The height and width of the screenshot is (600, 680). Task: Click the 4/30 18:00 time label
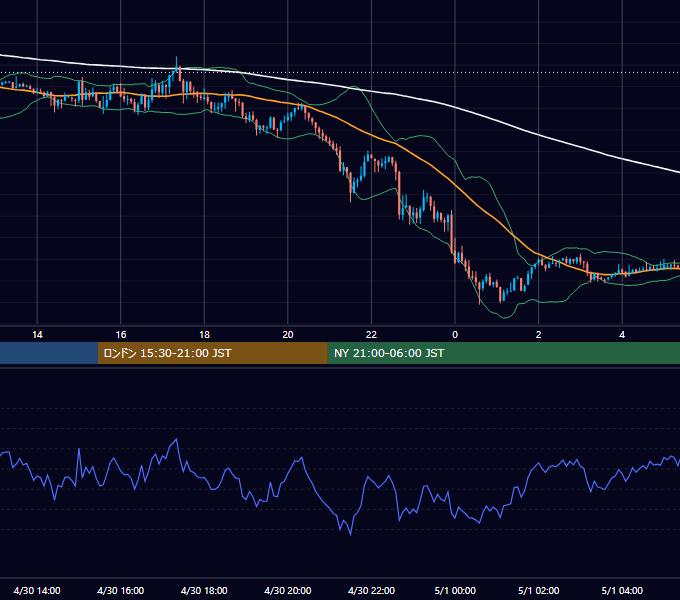204,590
